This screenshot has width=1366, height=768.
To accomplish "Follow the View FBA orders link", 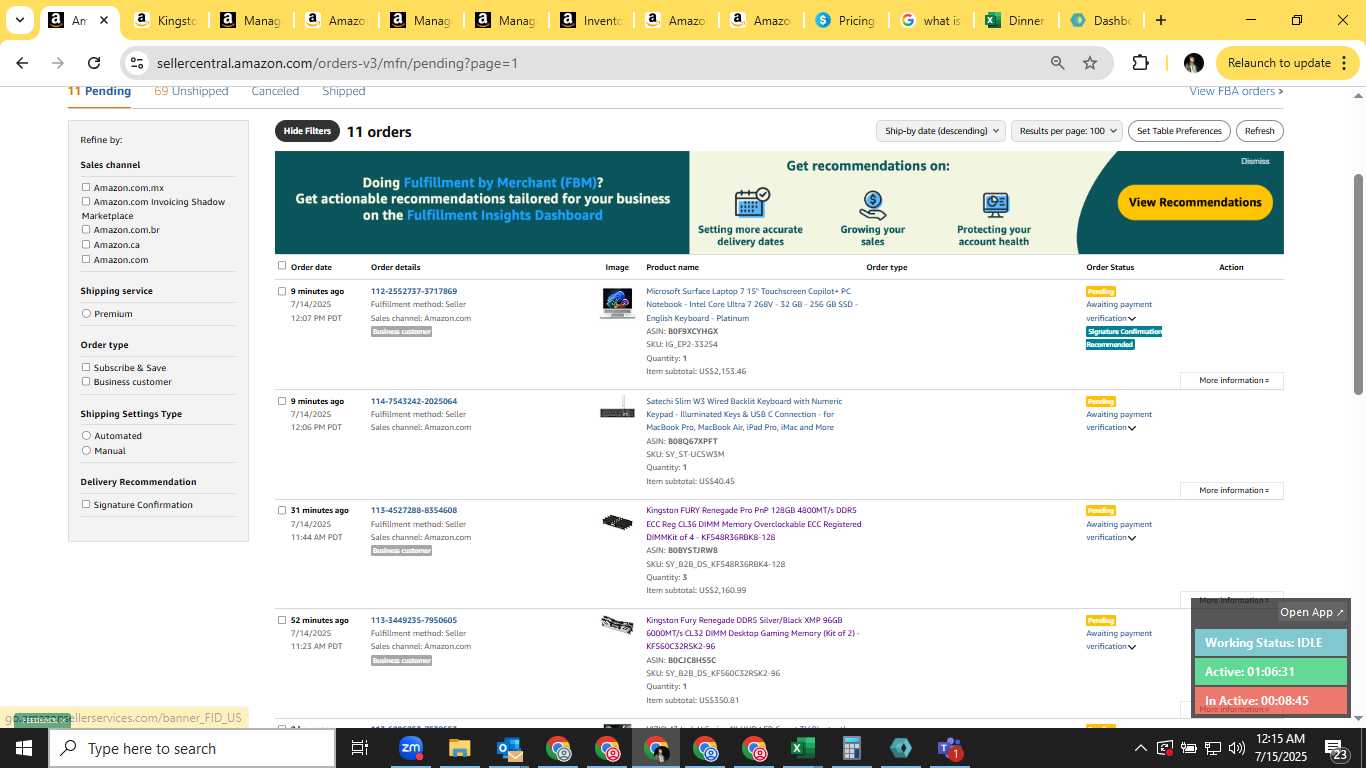I will click(1236, 91).
